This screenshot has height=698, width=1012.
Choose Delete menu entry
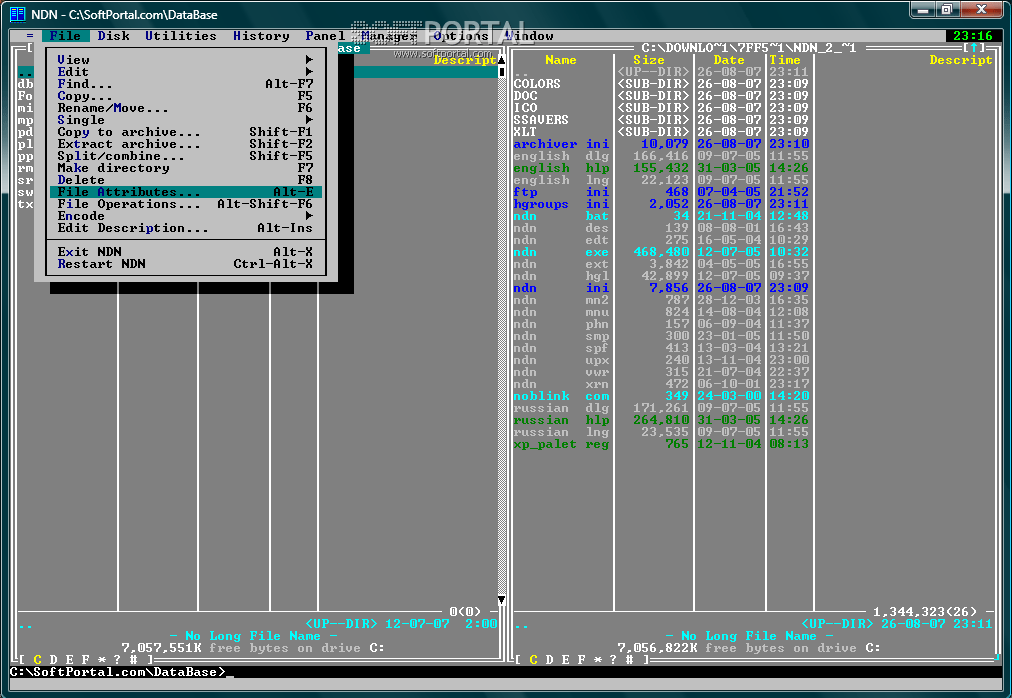(185, 180)
